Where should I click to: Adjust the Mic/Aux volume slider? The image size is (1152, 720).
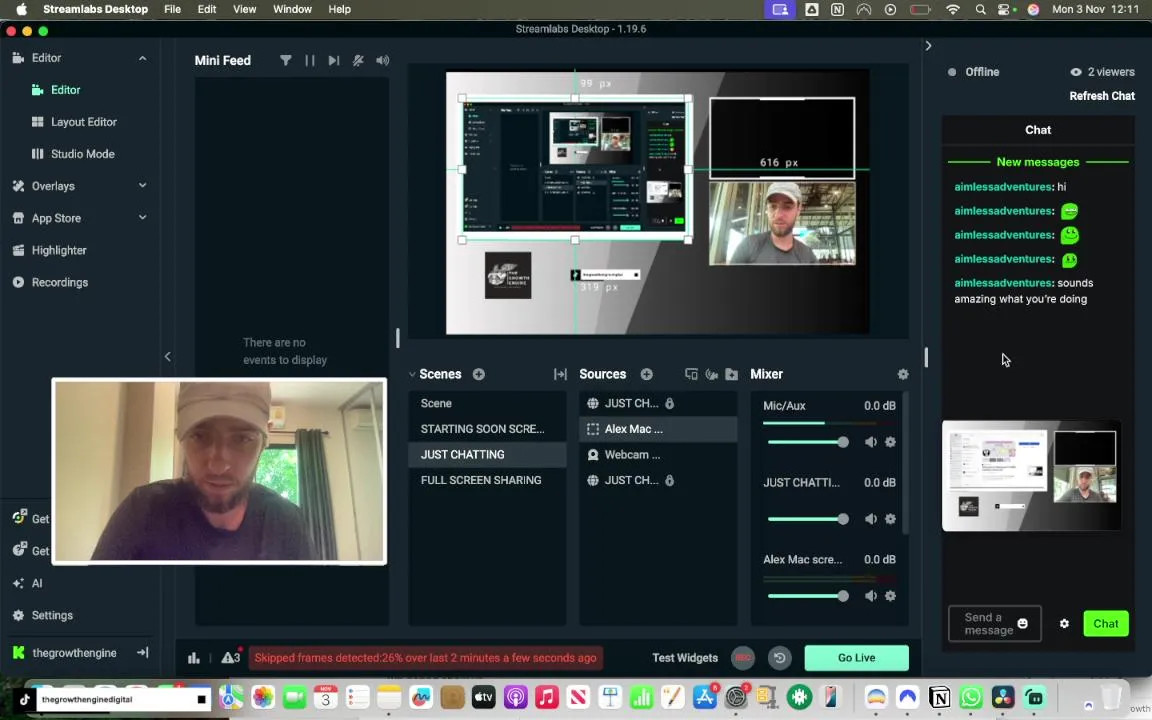coord(808,442)
